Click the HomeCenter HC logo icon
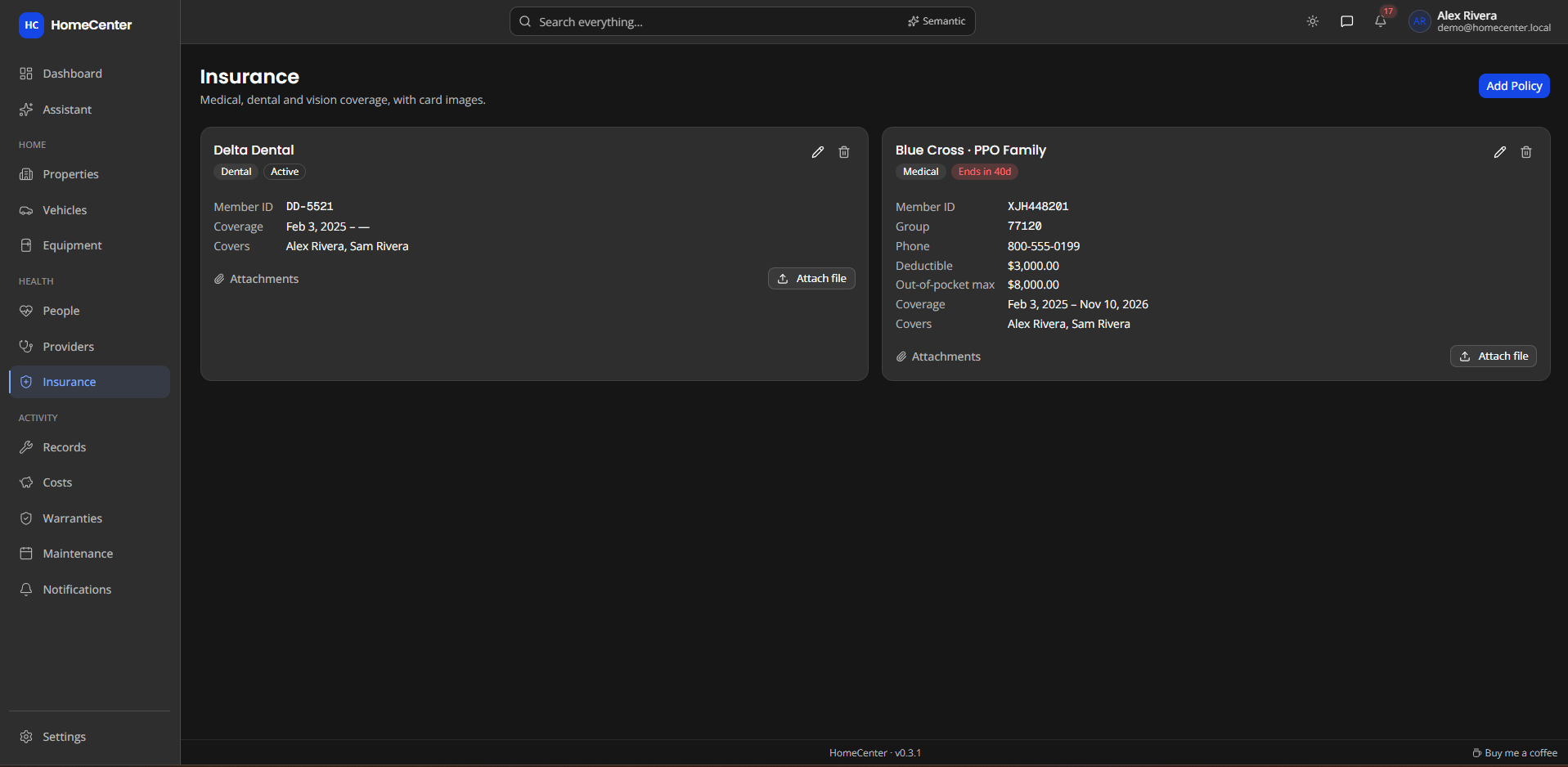The image size is (1568, 767). click(31, 25)
